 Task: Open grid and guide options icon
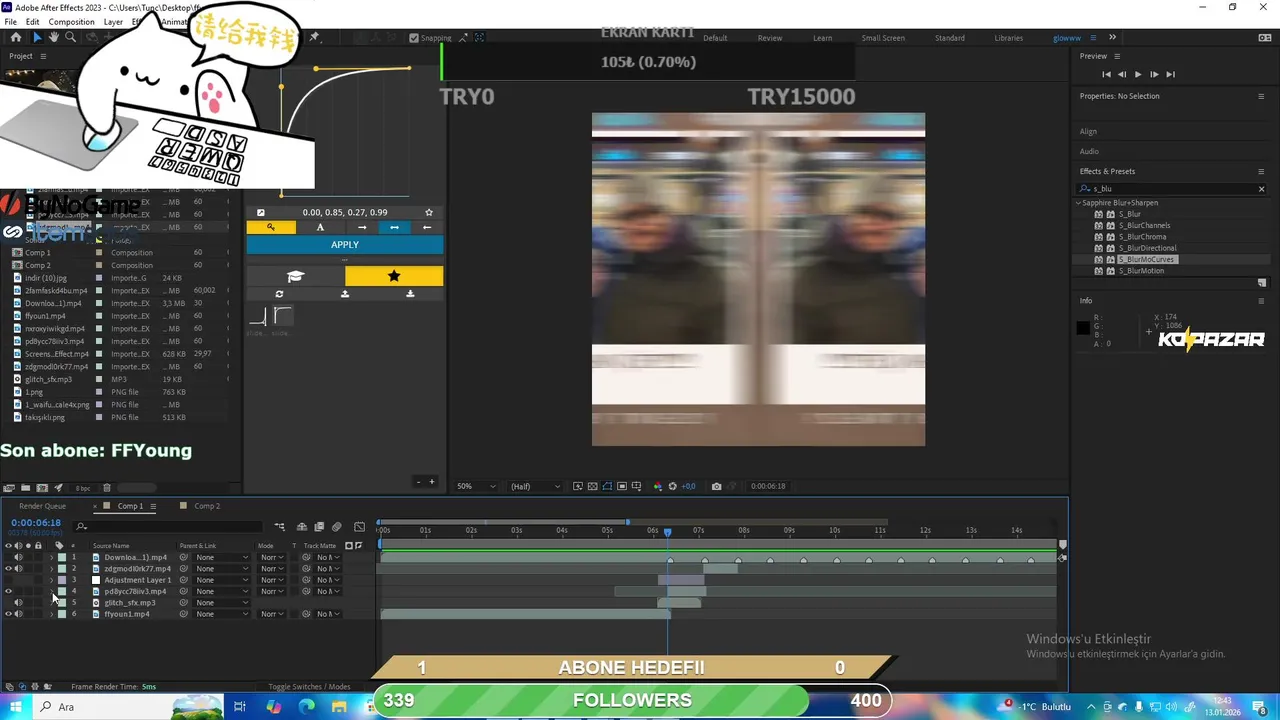(637, 486)
